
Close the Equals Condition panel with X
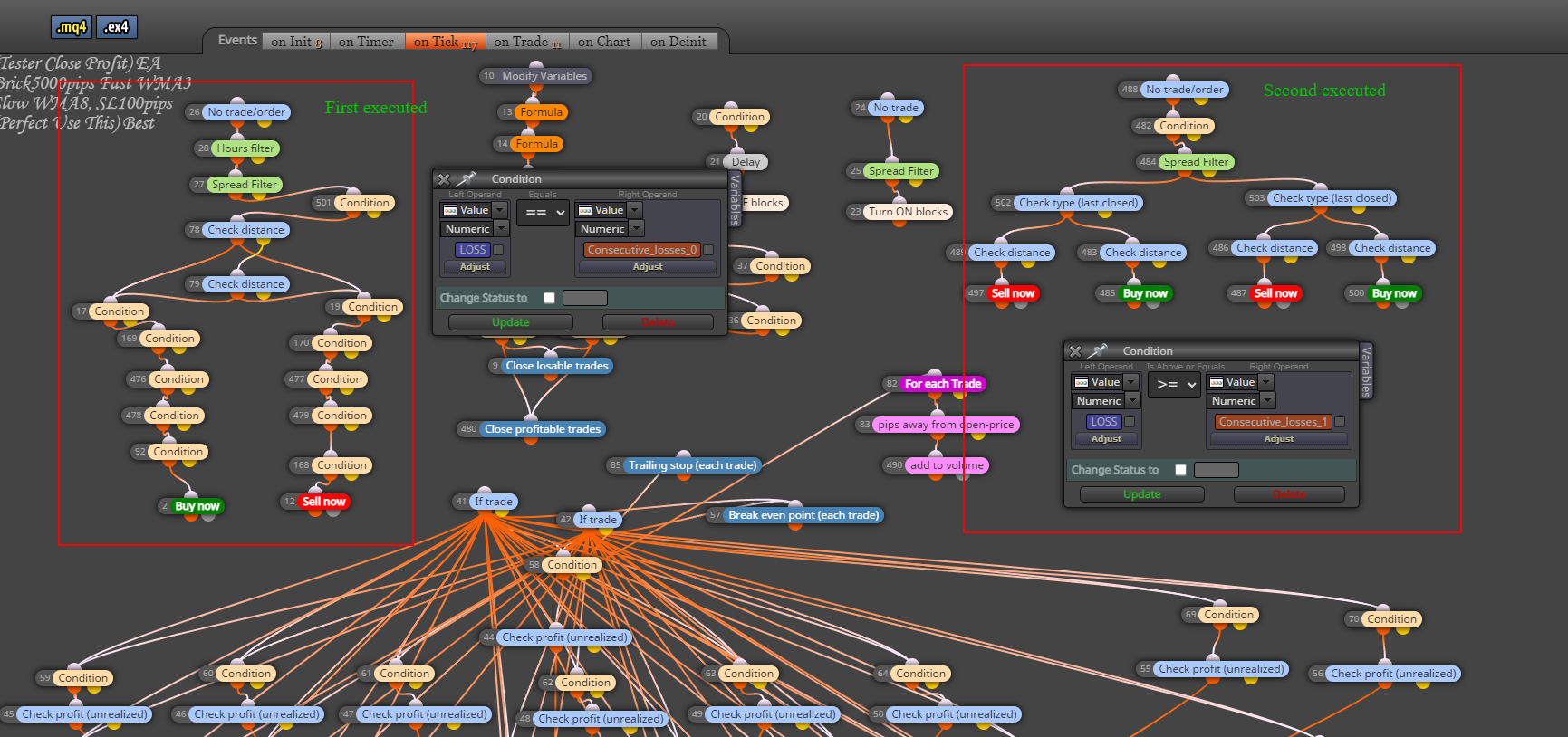coord(444,179)
